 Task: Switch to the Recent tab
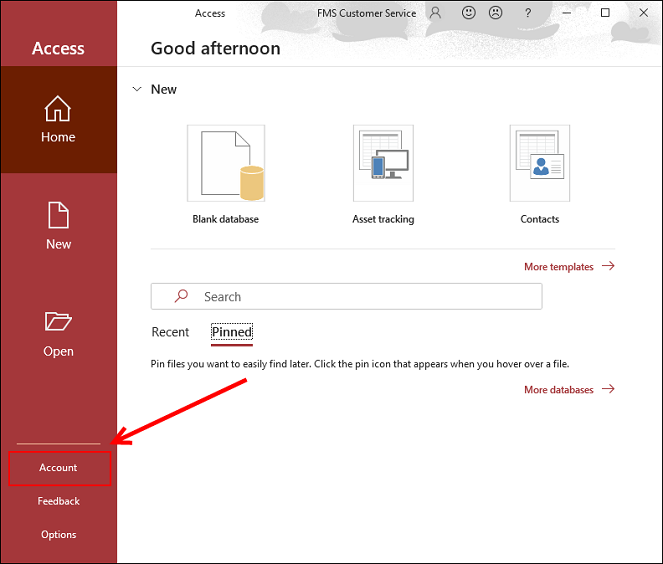point(170,332)
